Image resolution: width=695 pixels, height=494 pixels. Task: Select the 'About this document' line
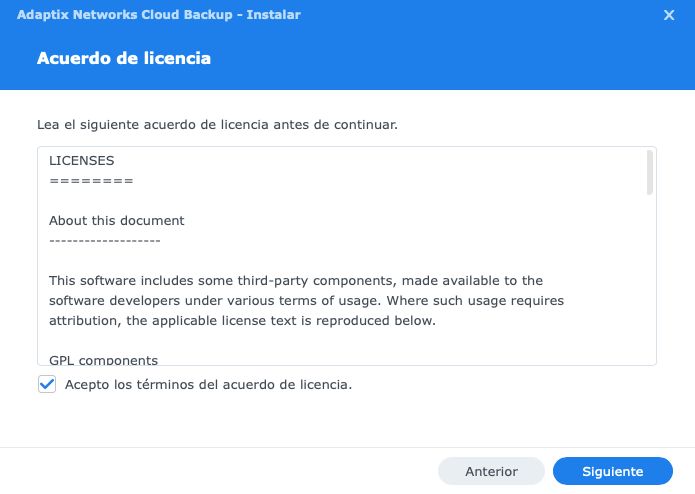(x=117, y=220)
